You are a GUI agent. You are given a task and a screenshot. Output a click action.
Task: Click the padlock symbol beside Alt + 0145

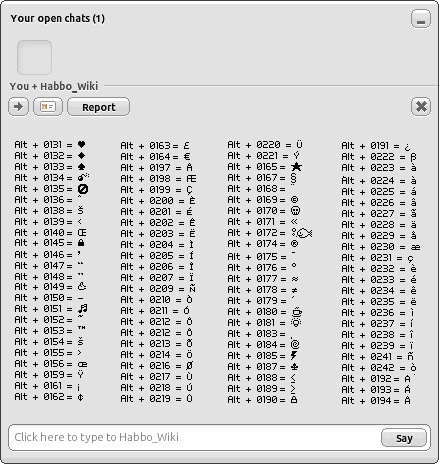pyautogui.click(x=81, y=243)
